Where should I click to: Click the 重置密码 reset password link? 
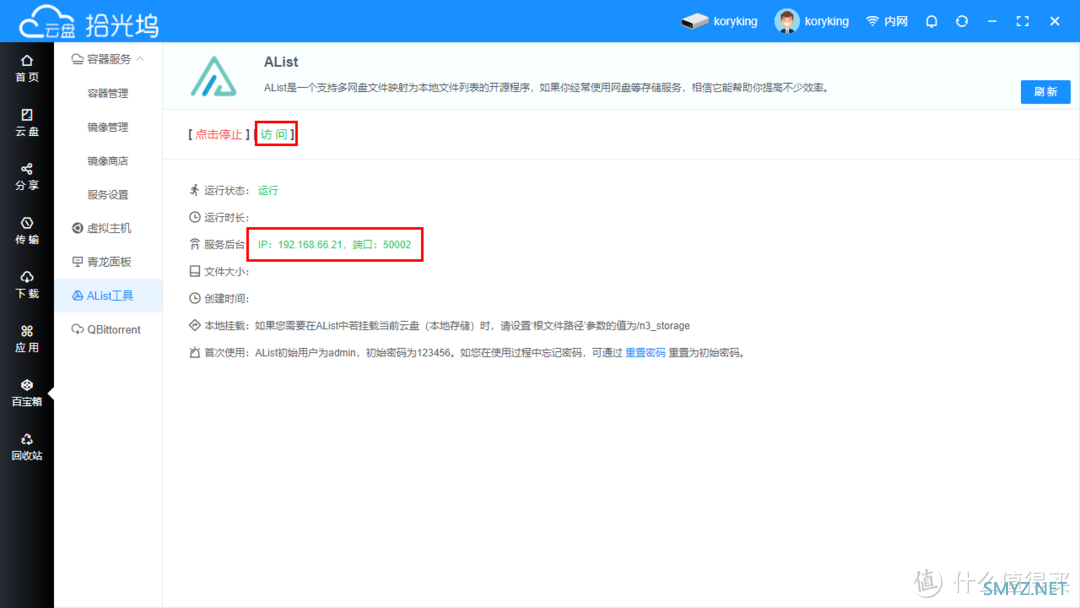pos(645,353)
